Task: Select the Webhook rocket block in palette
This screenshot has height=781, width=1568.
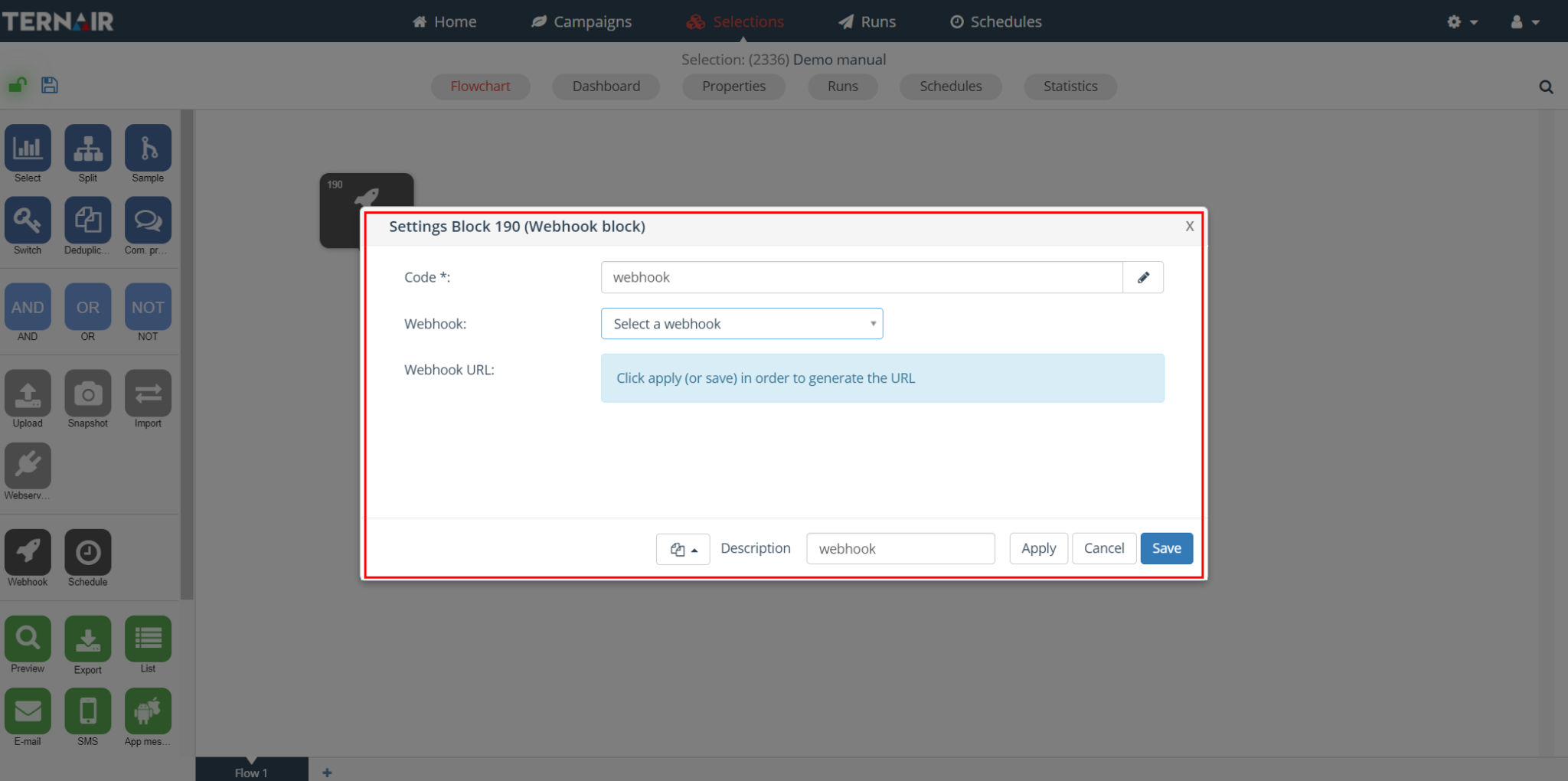Action: [x=28, y=552]
